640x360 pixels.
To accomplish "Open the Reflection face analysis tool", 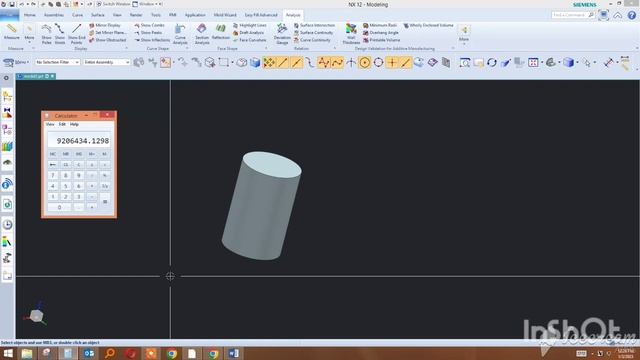I will point(220,32).
